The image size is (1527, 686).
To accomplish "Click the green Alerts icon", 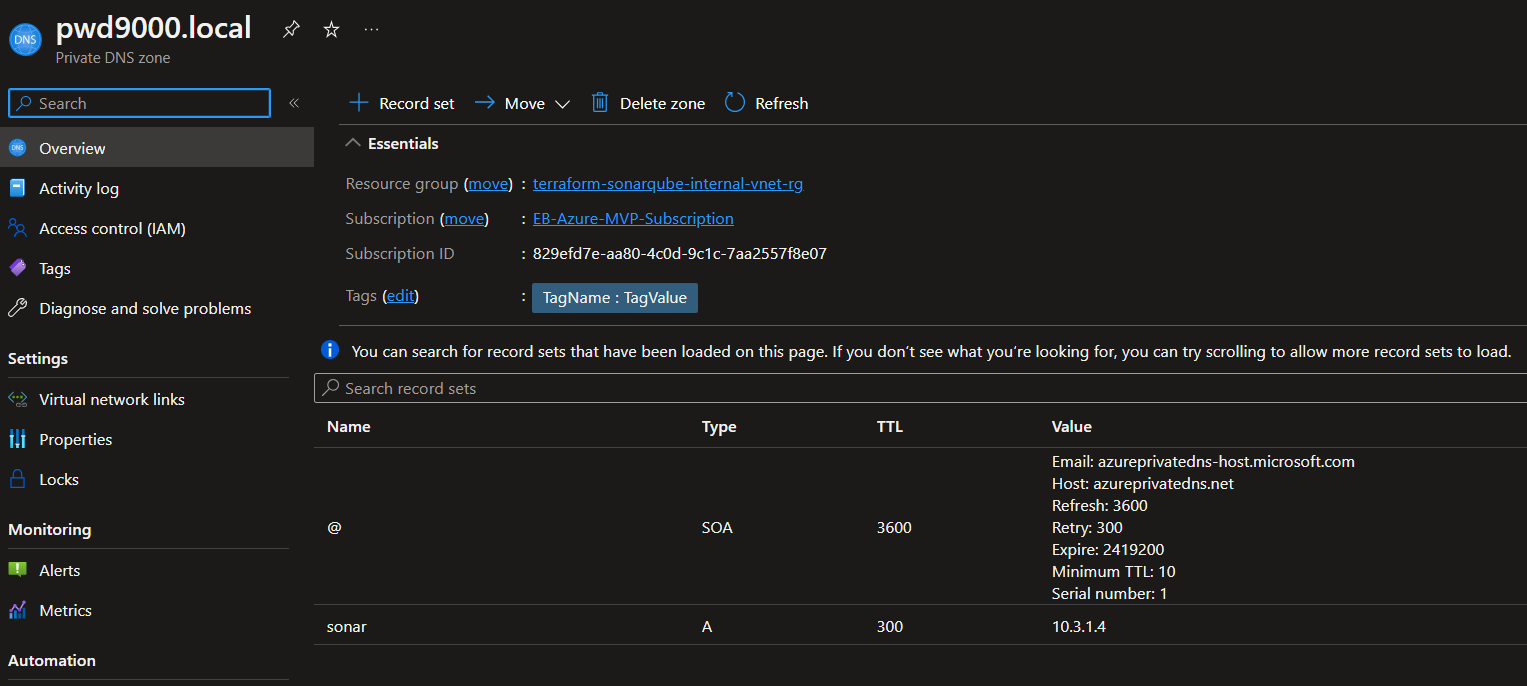I will [x=17, y=570].
